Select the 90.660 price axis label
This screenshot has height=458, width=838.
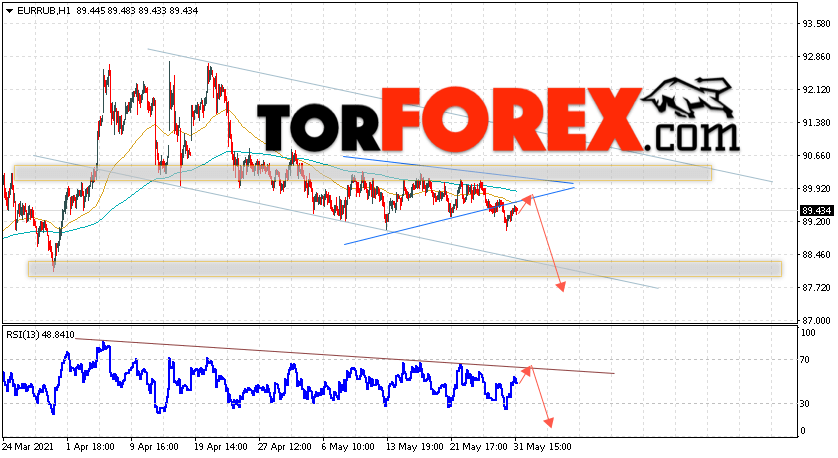pyautogui.click(x=816, y=156)
